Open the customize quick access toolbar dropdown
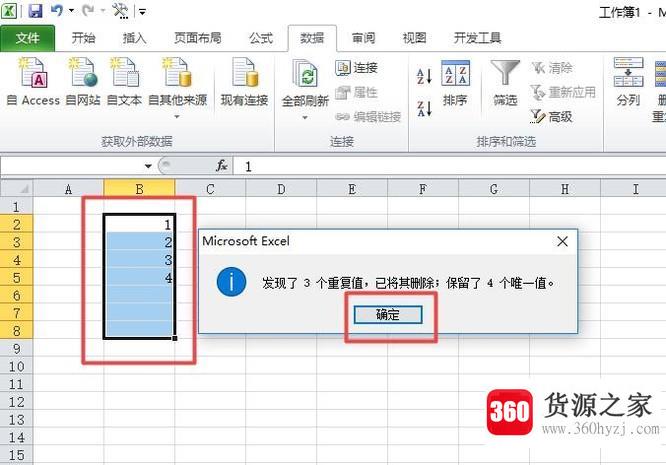This screenshot has height=465, width=666. [x=142, y=11]
